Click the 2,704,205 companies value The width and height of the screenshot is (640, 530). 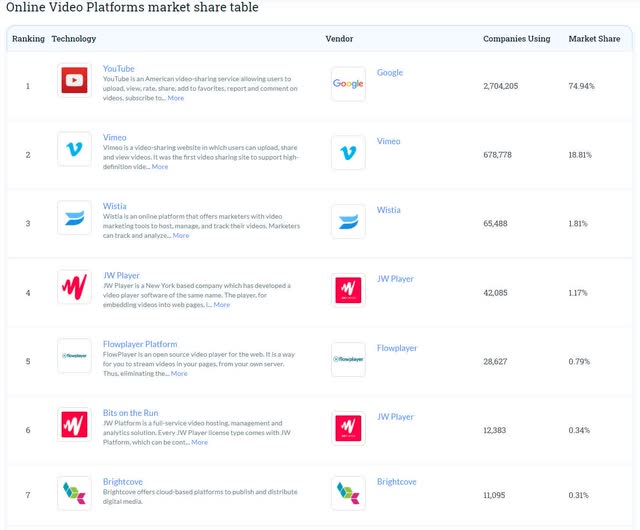pyautogui.click(x=501, y=86)
